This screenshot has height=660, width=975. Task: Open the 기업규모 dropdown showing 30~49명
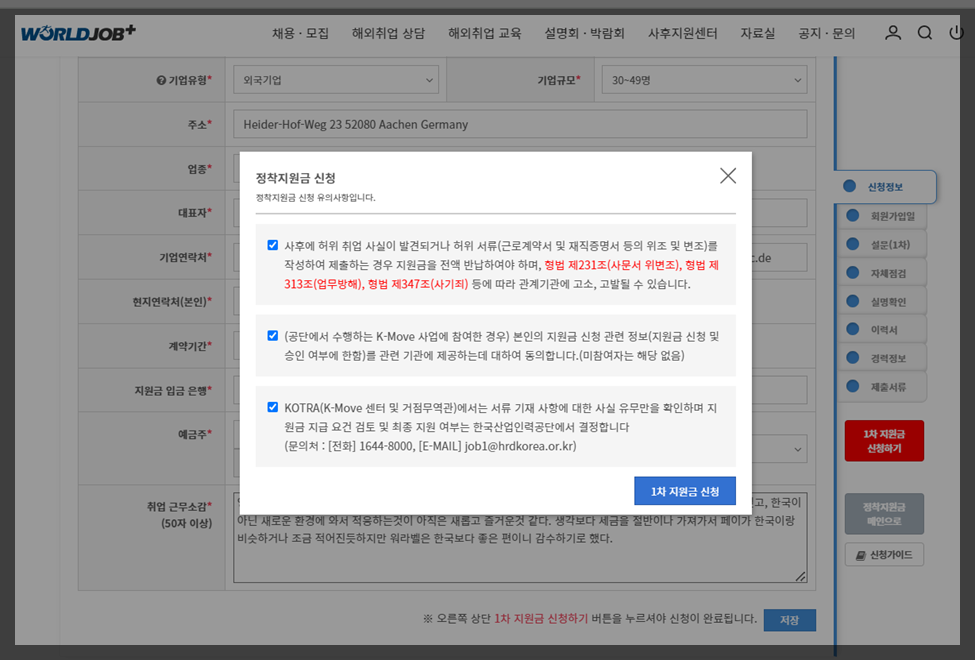(705, 80)
